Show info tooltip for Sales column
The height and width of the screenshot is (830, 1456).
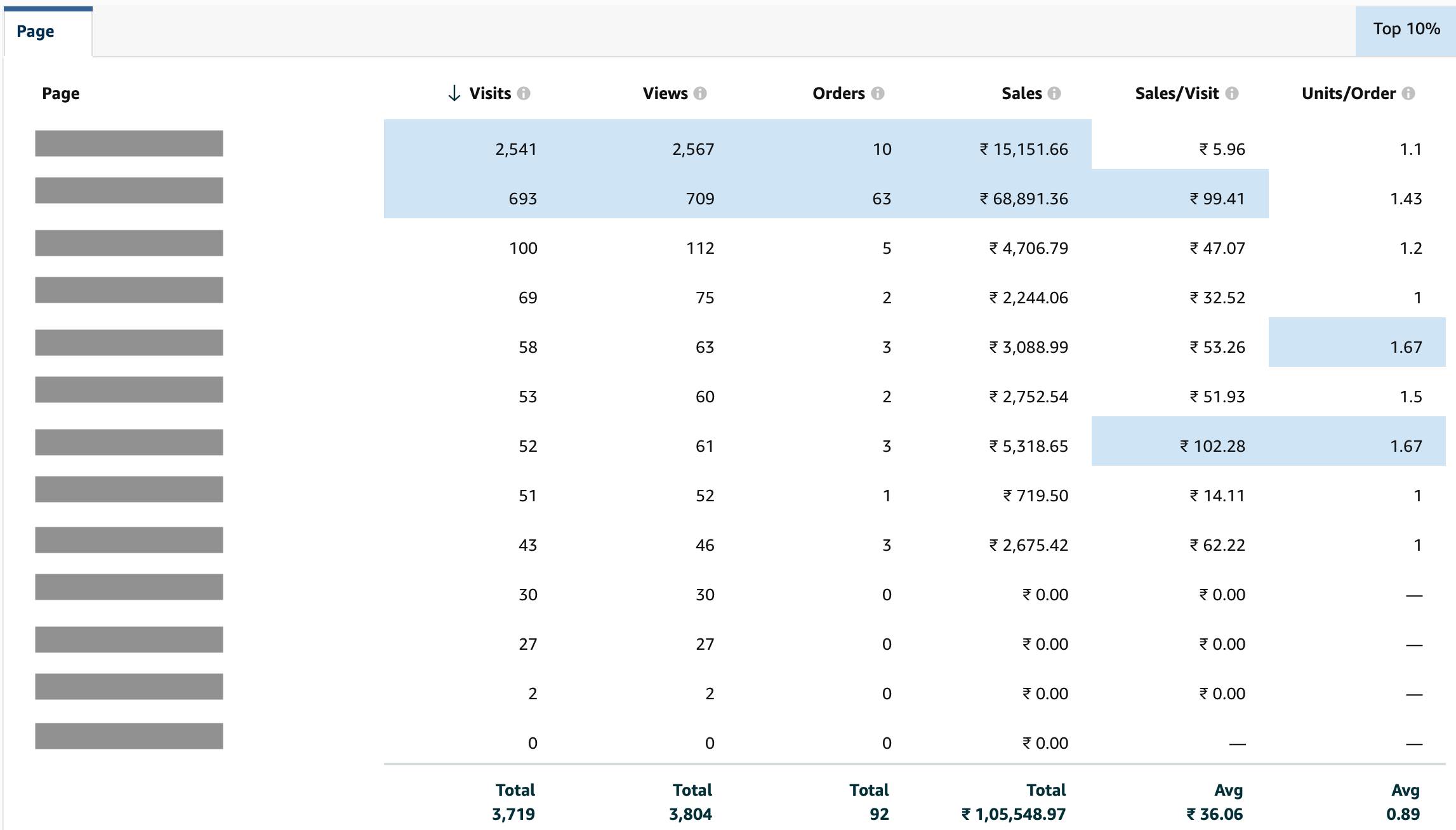[x=1054, y=93]
